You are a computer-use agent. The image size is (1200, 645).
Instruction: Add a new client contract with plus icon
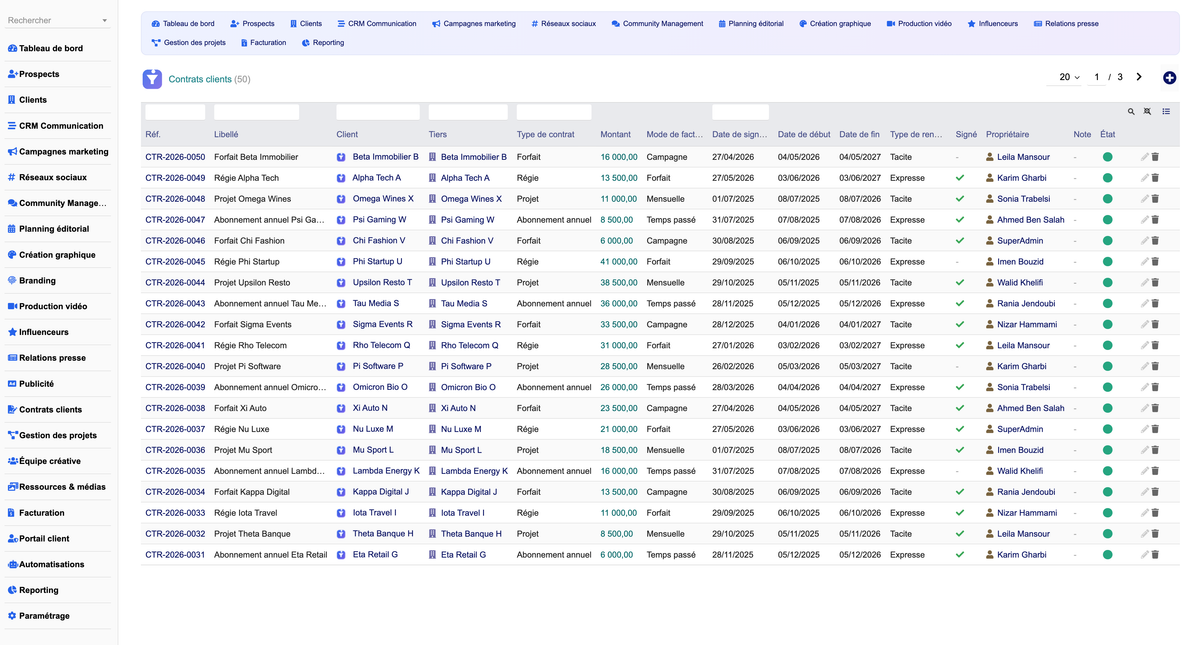point(1169,78)
